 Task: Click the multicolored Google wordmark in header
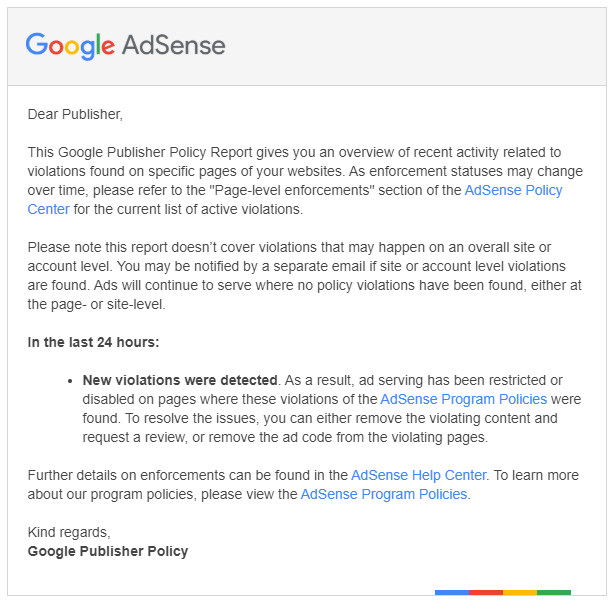tap(70, 46)
